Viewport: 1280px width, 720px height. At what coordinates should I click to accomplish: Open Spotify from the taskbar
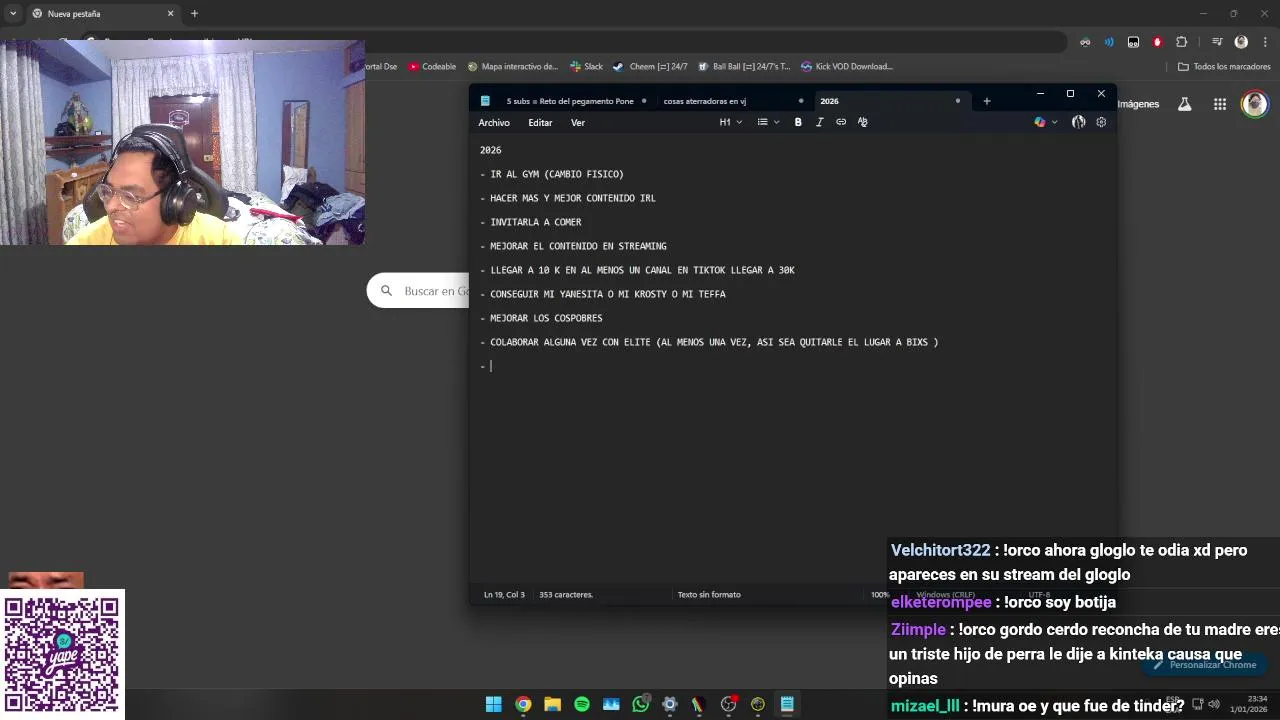pyautogui.click(x=582, y=704)
